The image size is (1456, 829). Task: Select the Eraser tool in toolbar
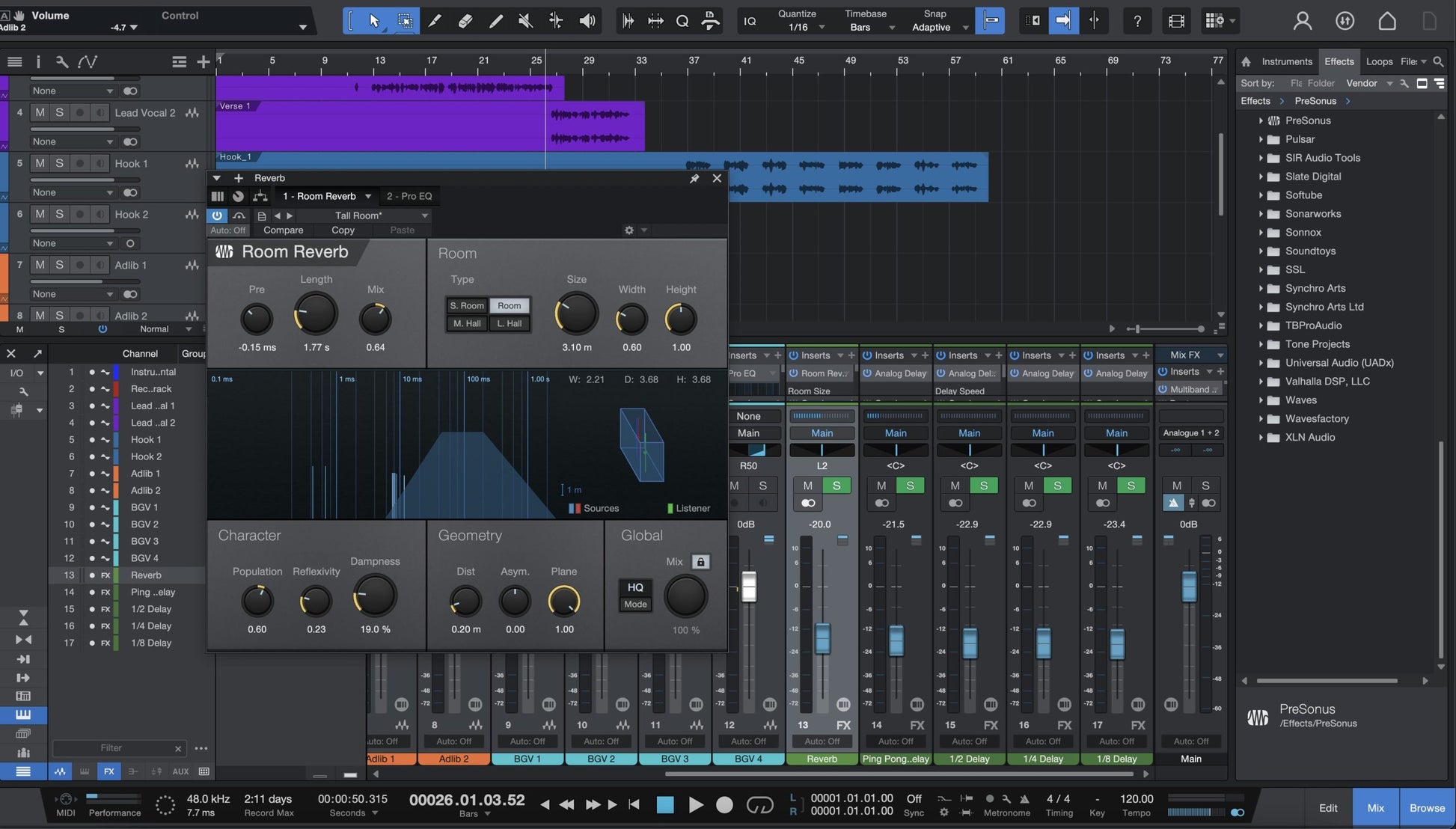(x=465, y=21)
